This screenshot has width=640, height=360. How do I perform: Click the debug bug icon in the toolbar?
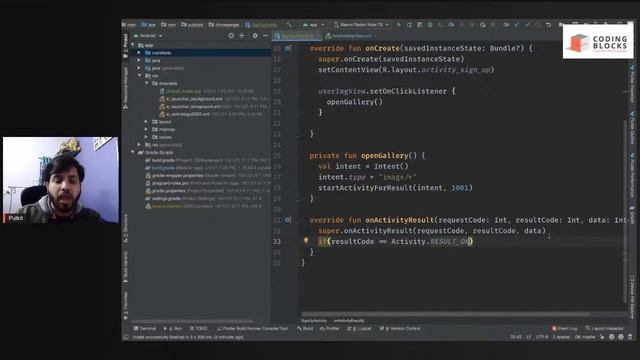(x=430, y=25)
